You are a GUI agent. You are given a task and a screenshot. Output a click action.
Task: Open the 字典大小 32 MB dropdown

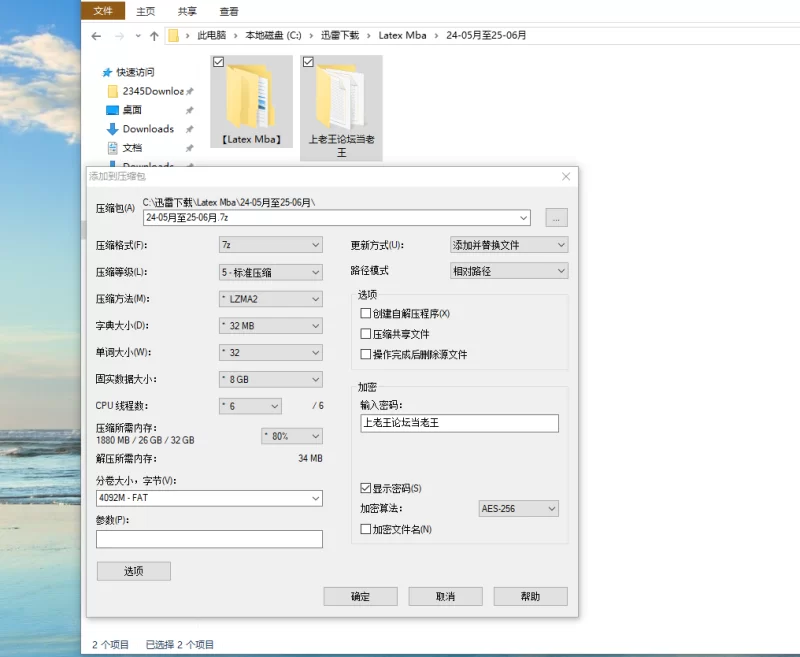coord(271,325)
